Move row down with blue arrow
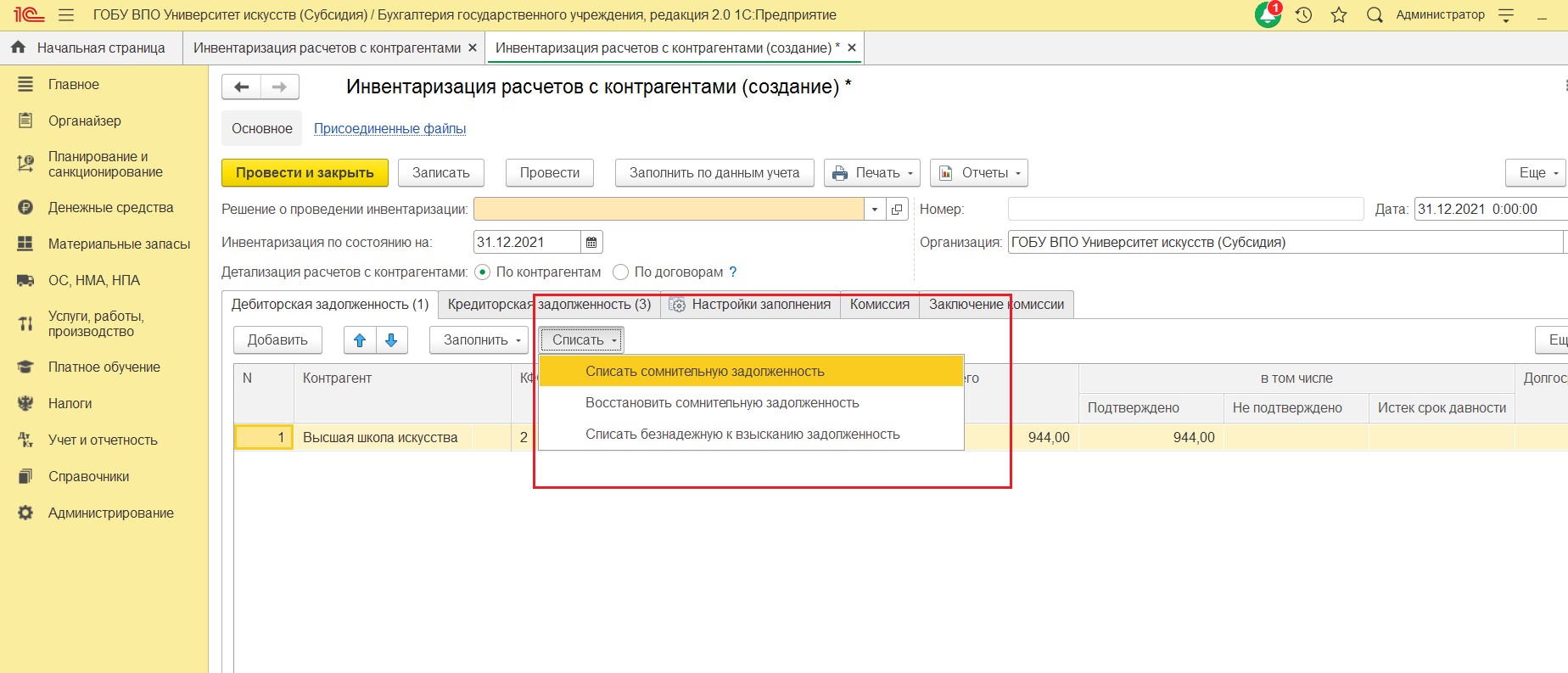This screenshot has height=673, width=1568. coord(391,340)
